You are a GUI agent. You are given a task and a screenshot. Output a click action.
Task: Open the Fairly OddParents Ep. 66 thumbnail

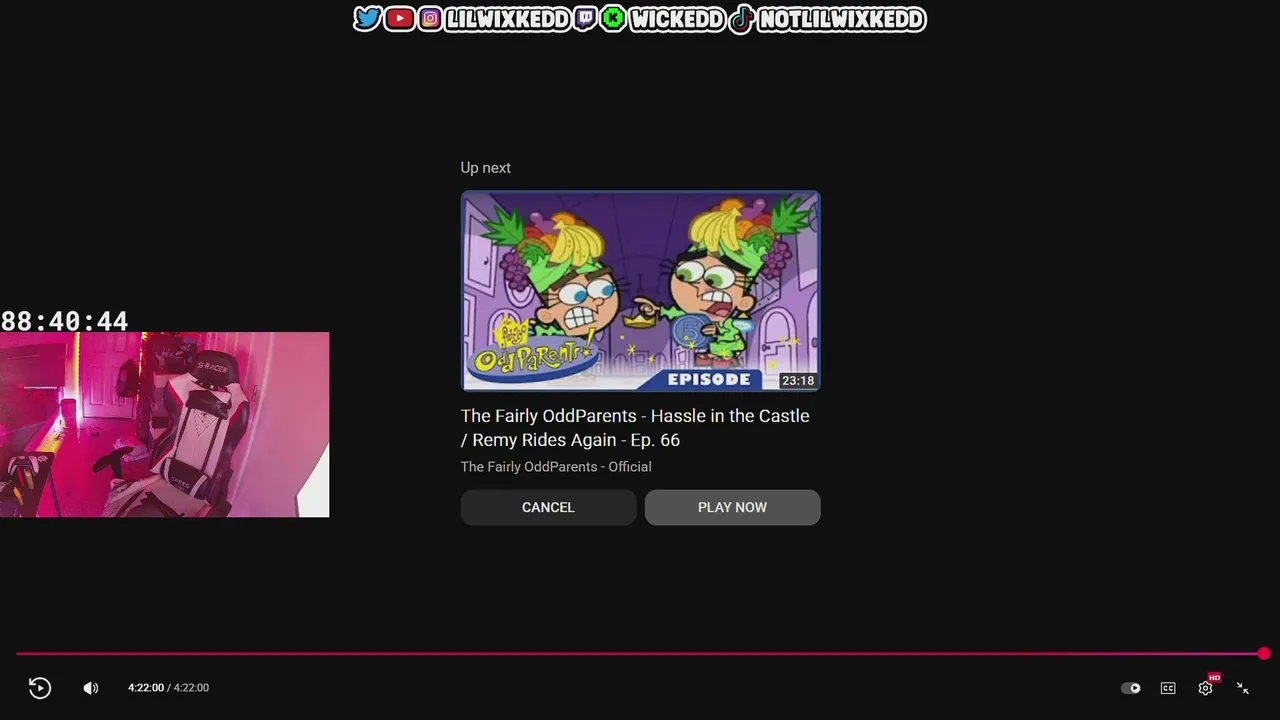coord(640,291)
